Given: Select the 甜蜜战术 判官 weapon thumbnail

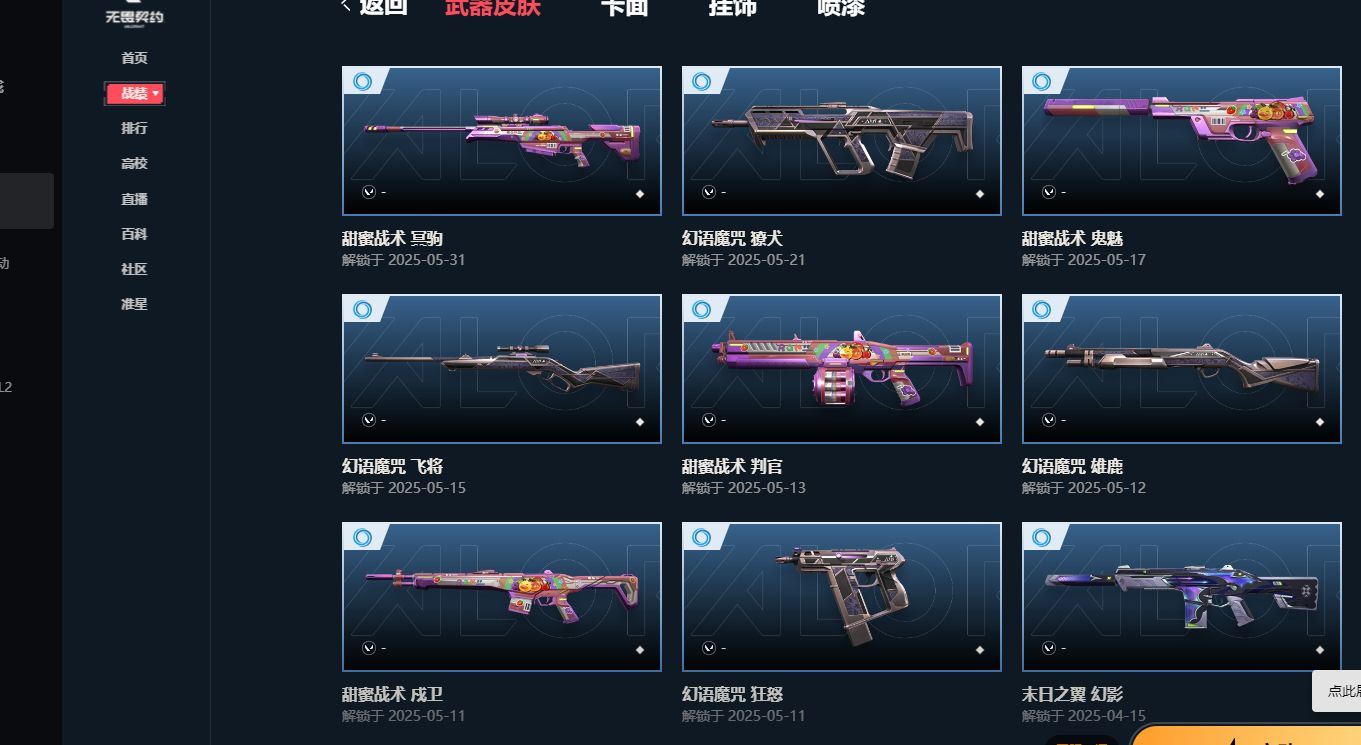Looking at the screenshot, I should [x=842, y=369].
